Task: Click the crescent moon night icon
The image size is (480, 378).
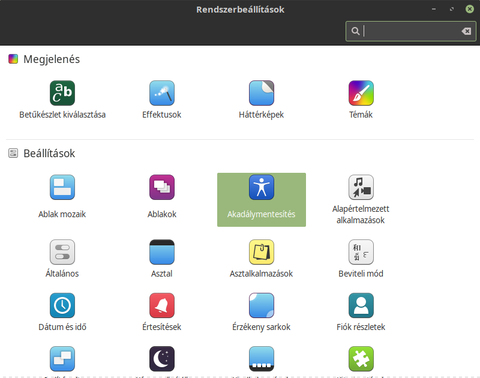Action: 162,359
